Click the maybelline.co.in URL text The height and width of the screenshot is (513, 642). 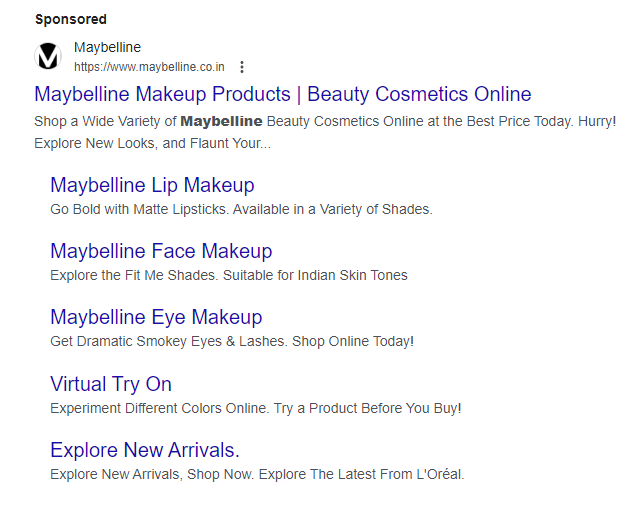point(149,67)
